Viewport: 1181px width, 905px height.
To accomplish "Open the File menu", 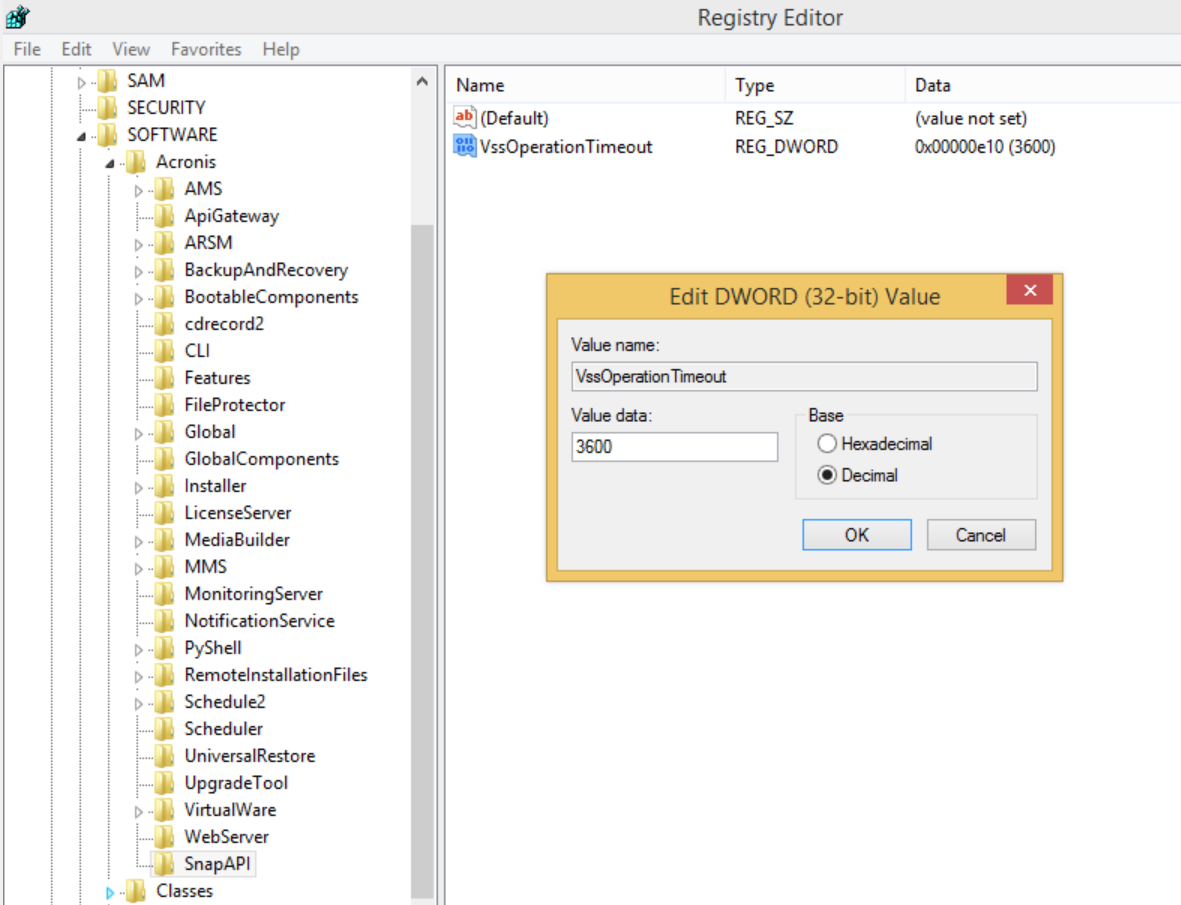I will click(x=27, y=49).
